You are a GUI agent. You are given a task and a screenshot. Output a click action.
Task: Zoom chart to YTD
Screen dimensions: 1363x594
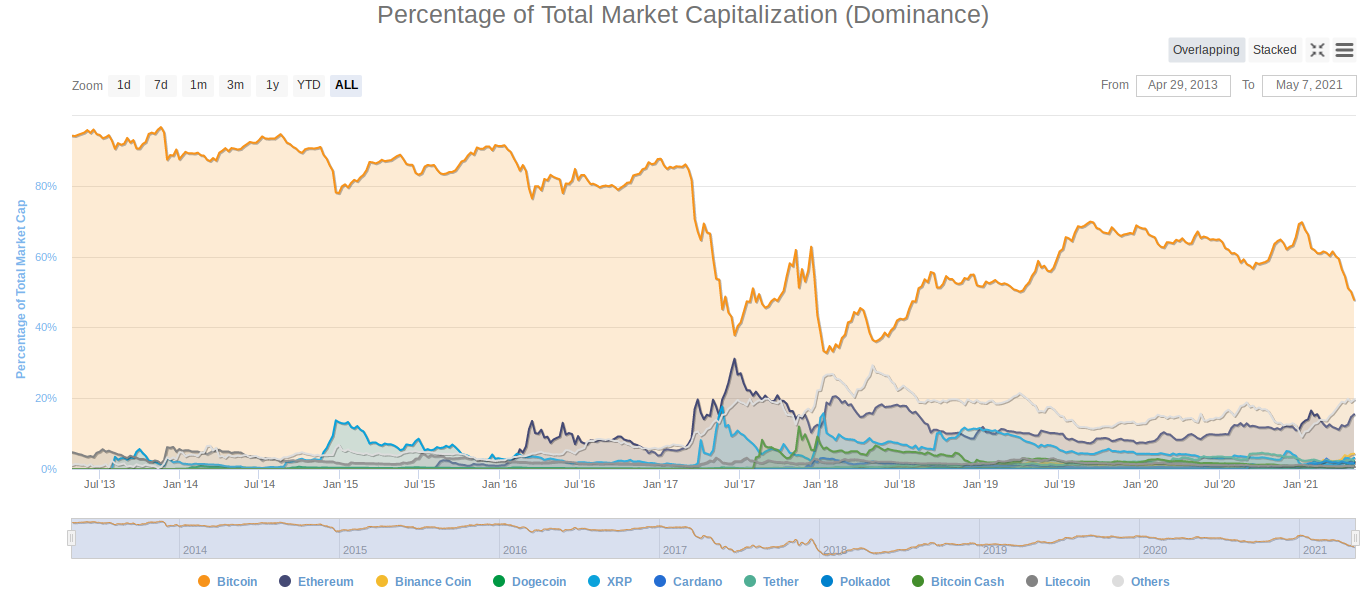pos(308,85)
